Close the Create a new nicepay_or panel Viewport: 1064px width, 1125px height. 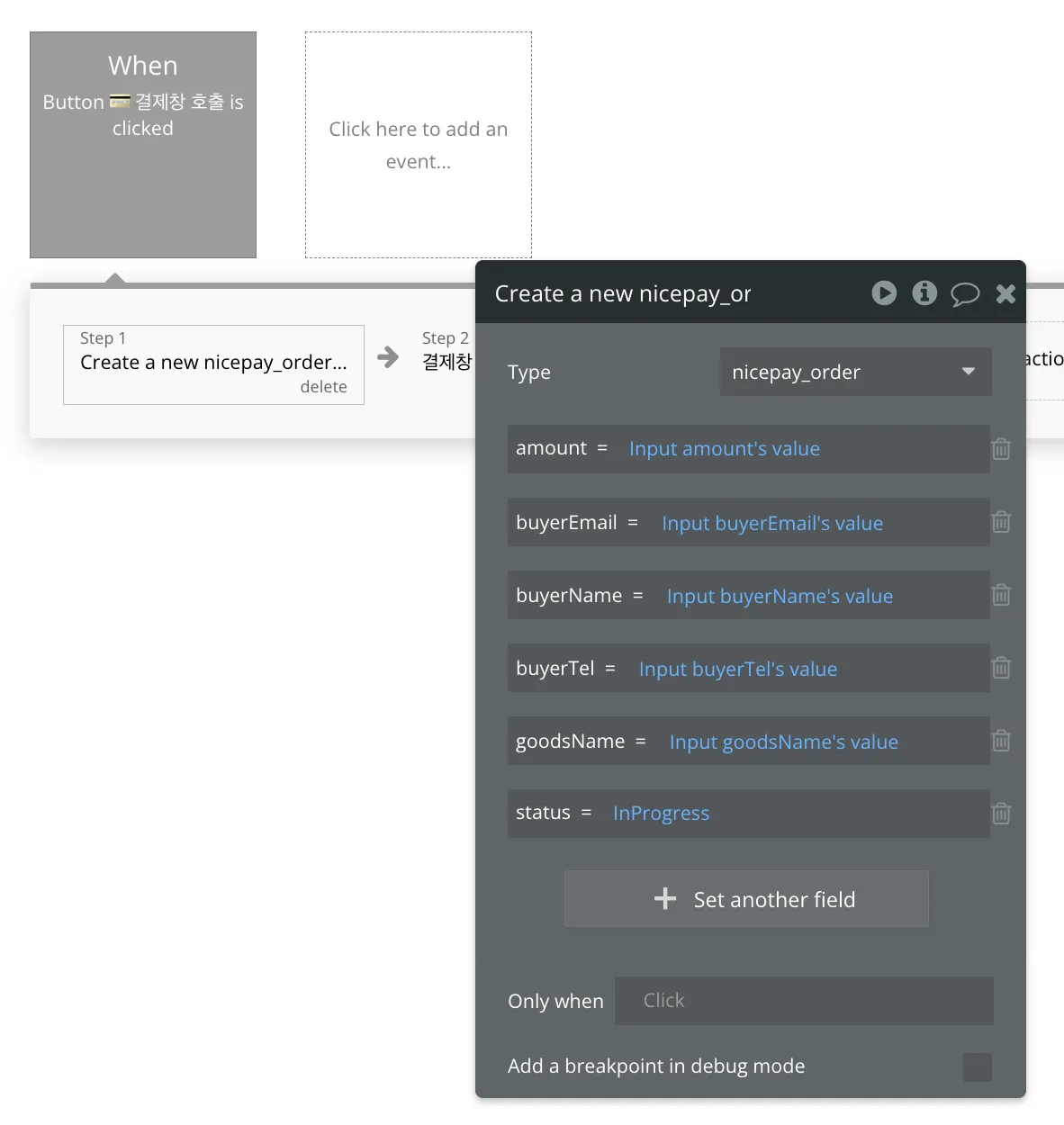click(1005, 293)
